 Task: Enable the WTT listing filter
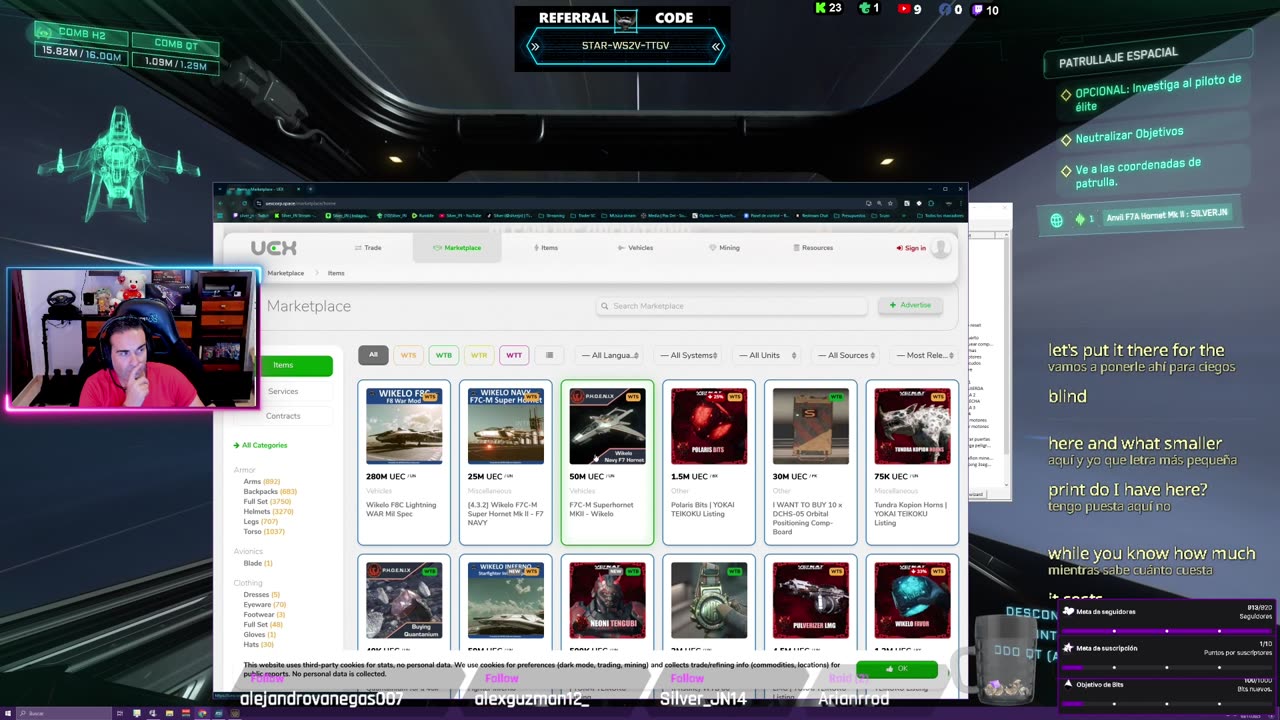point(514,355)
